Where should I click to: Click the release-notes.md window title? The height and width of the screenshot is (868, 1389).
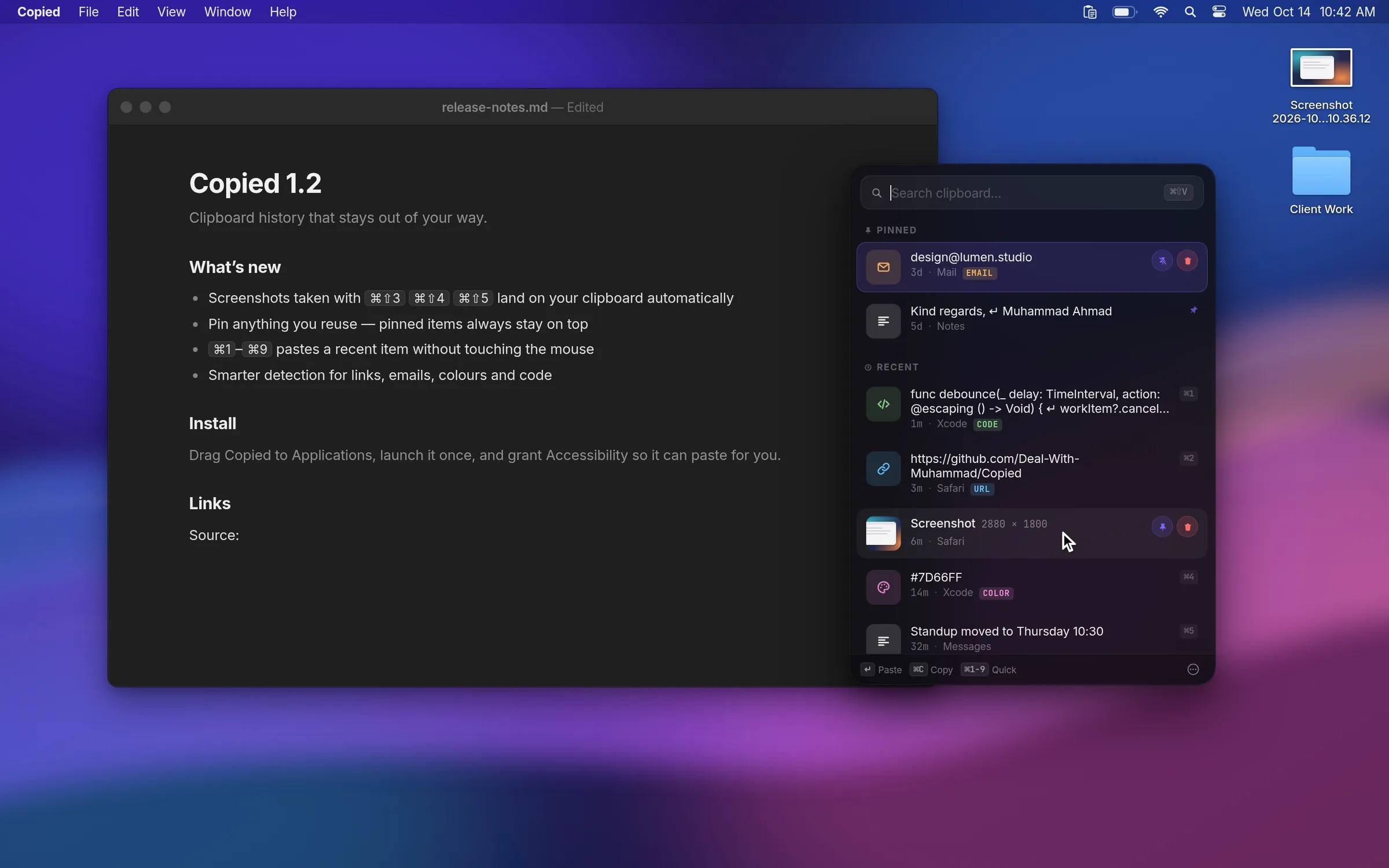pyautogui.click(x=522, y=107)
